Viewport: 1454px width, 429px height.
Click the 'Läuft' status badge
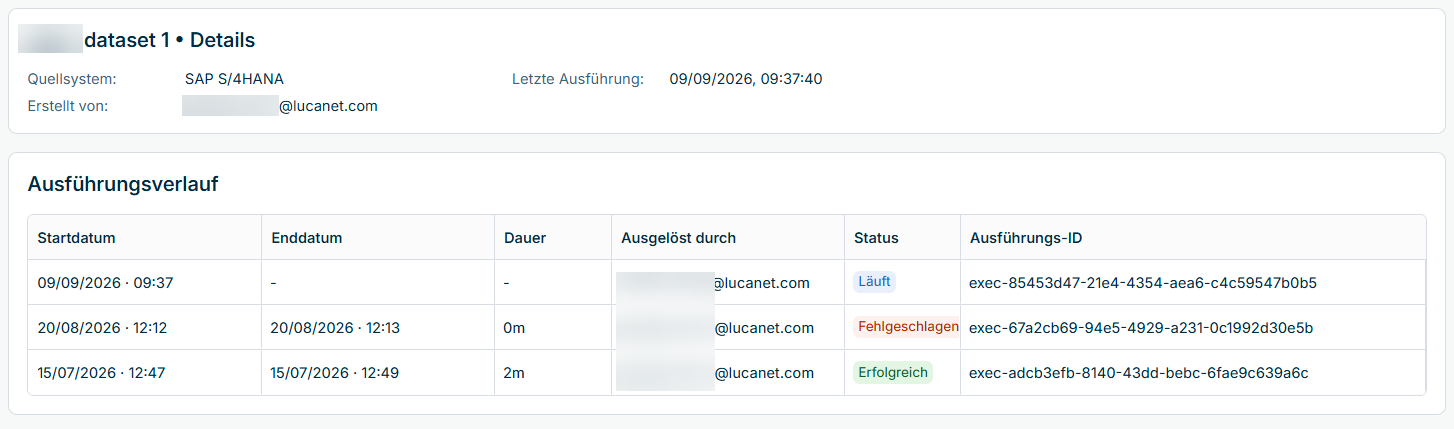875,282
